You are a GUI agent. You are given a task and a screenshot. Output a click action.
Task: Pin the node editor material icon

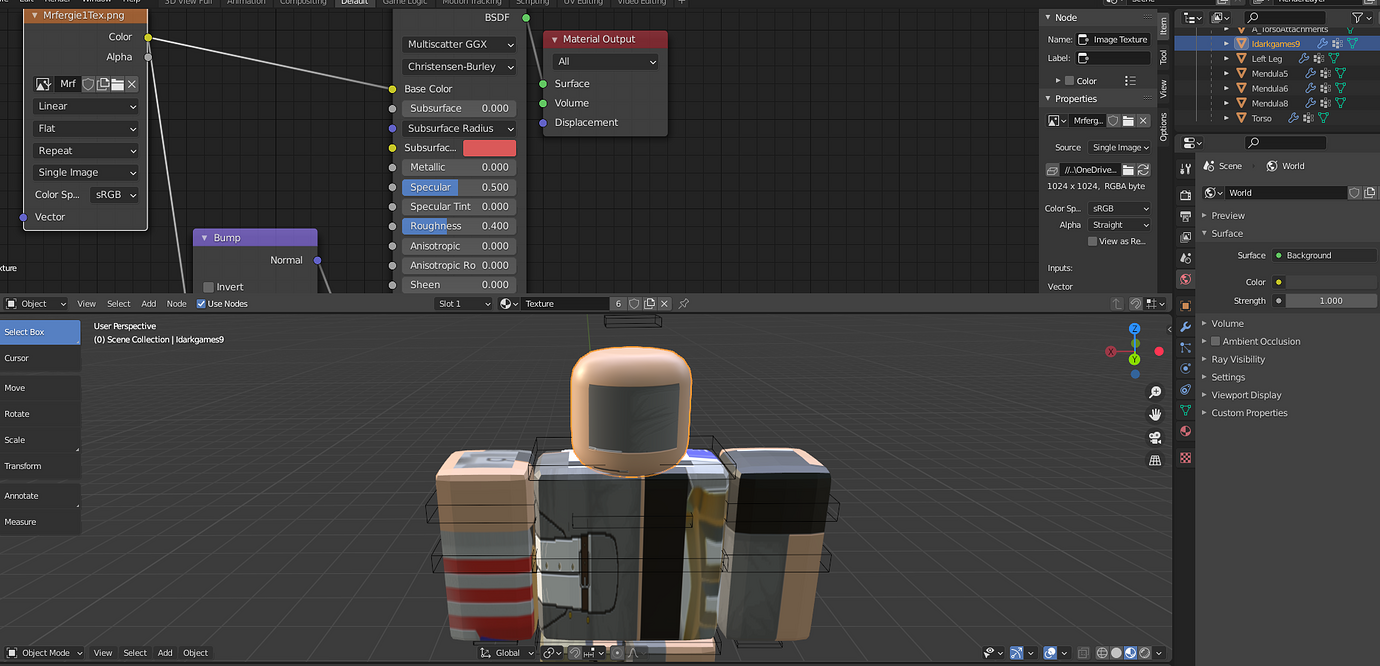[x=684, y=303]
